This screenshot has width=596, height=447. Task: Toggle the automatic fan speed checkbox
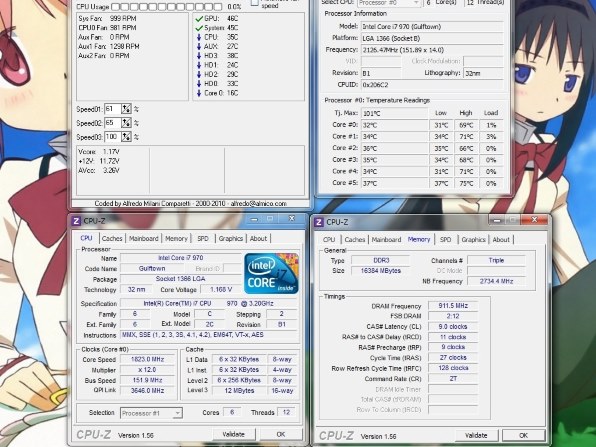(255, 3)
